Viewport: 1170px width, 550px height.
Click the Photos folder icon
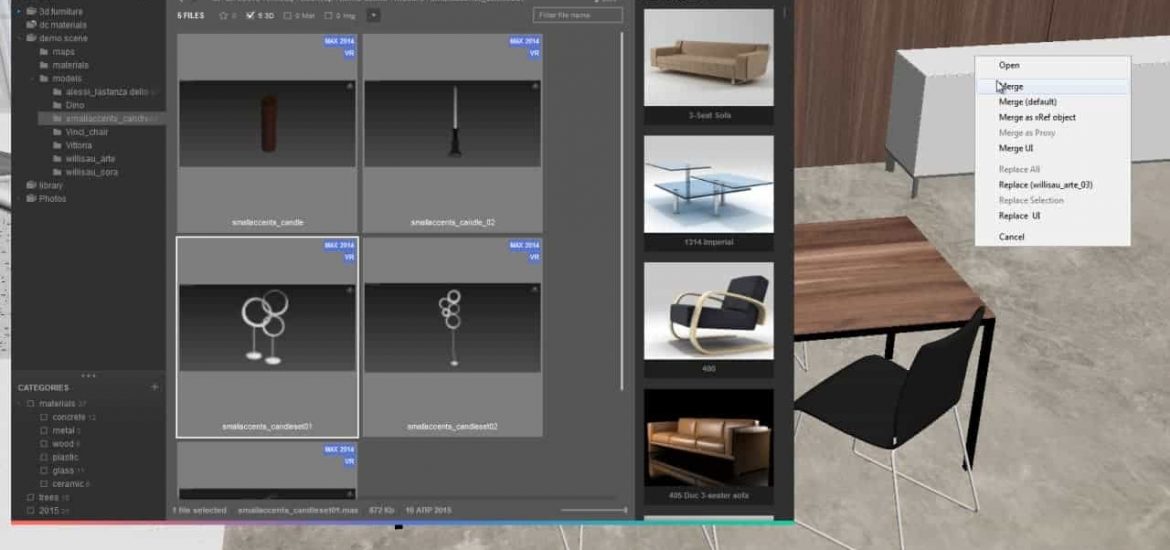point(30,199)
